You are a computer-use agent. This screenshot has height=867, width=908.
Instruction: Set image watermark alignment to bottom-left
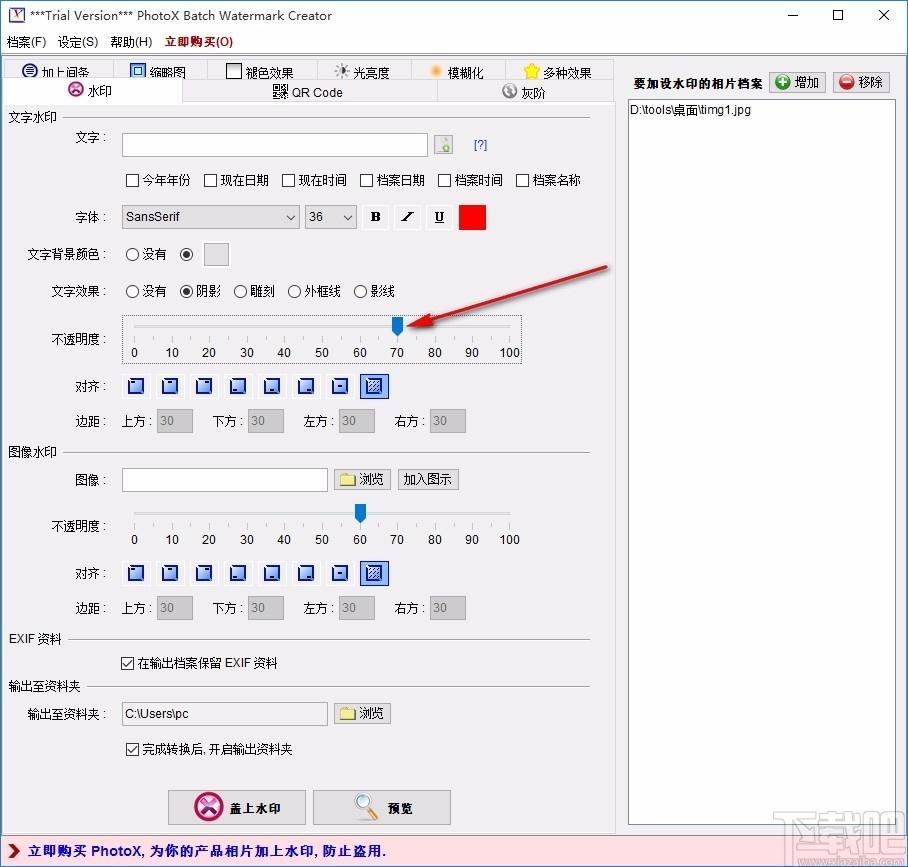point(238,573)
